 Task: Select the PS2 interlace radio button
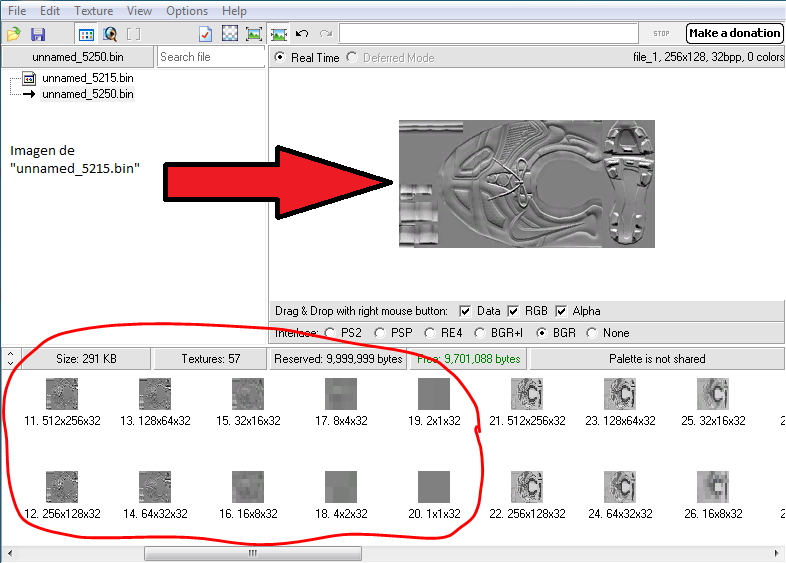tap(331, 333)
